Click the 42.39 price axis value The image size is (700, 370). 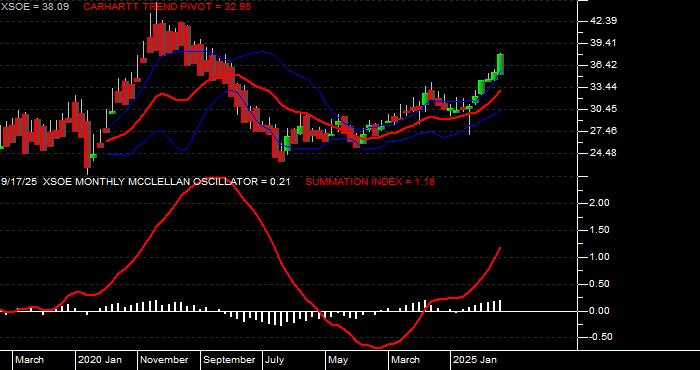pyautogui.click(x=604, y=21)
